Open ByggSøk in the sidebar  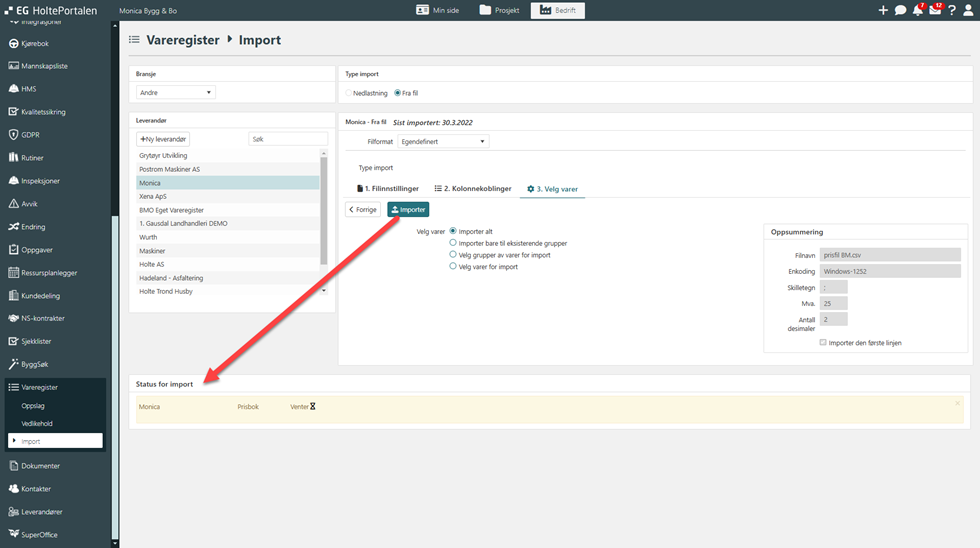coord(39,364)
